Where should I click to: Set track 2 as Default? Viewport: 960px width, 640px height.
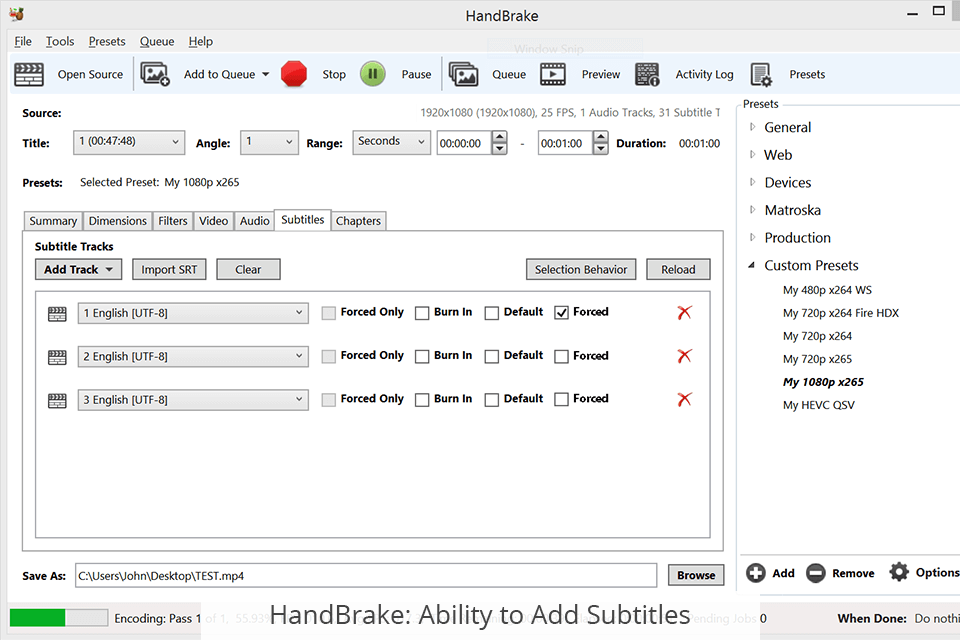pos(492,356)
